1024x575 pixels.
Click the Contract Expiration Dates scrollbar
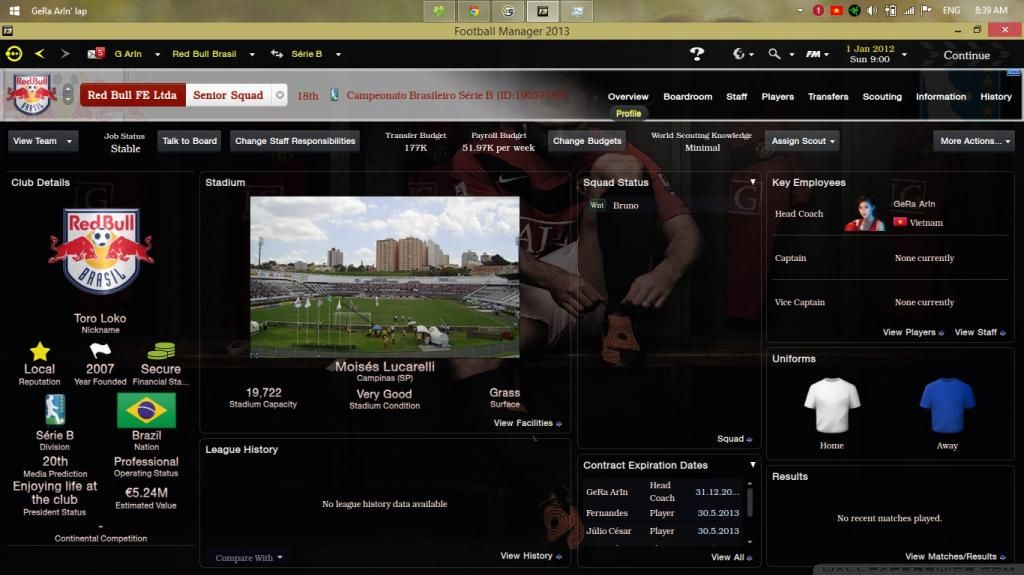point(750,504)
